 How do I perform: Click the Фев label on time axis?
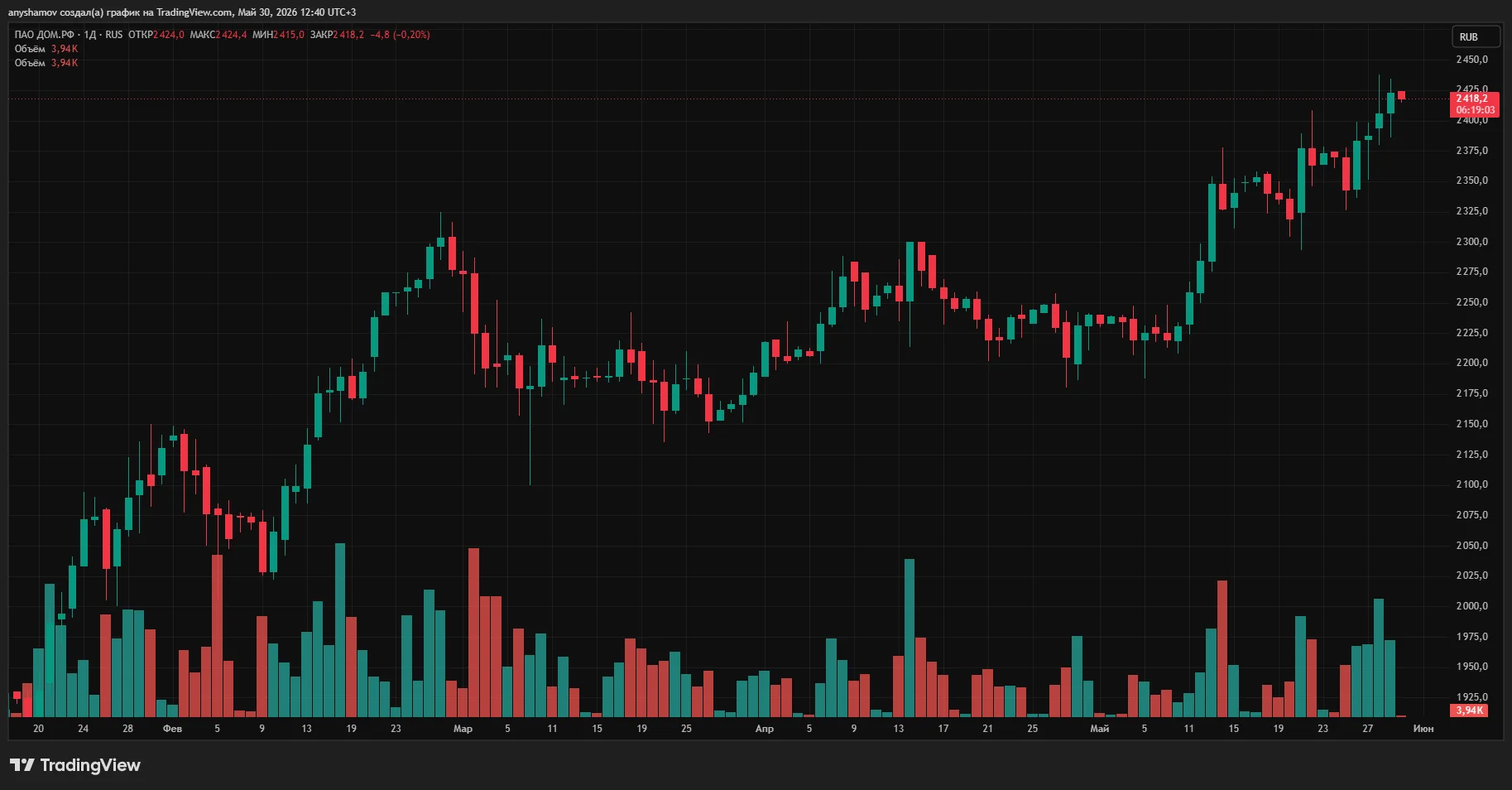click(172, 729)
